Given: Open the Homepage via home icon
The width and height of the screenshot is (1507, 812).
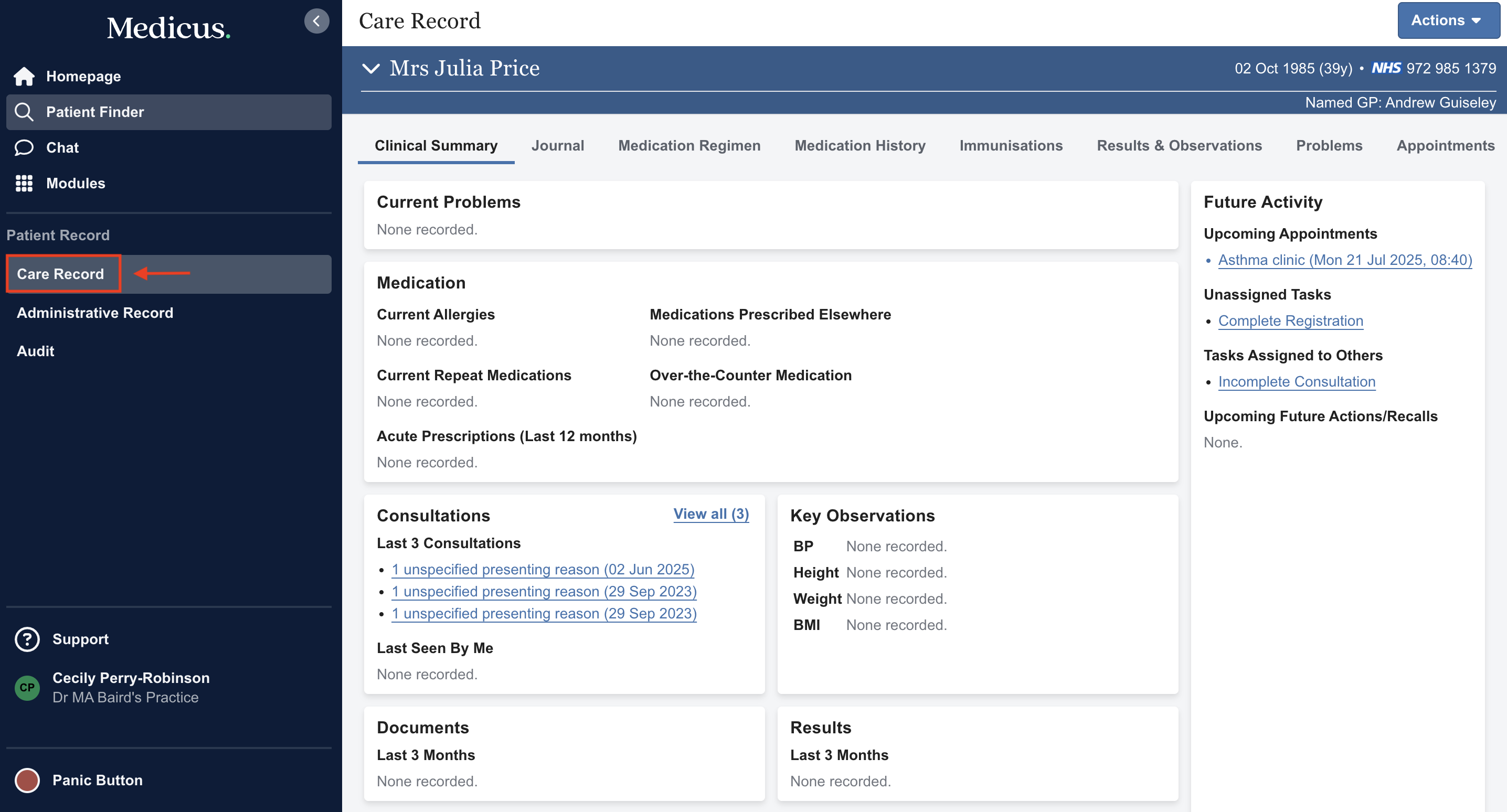Looking at the screenshot, I should pyautogui.click(x=24, y=76).
